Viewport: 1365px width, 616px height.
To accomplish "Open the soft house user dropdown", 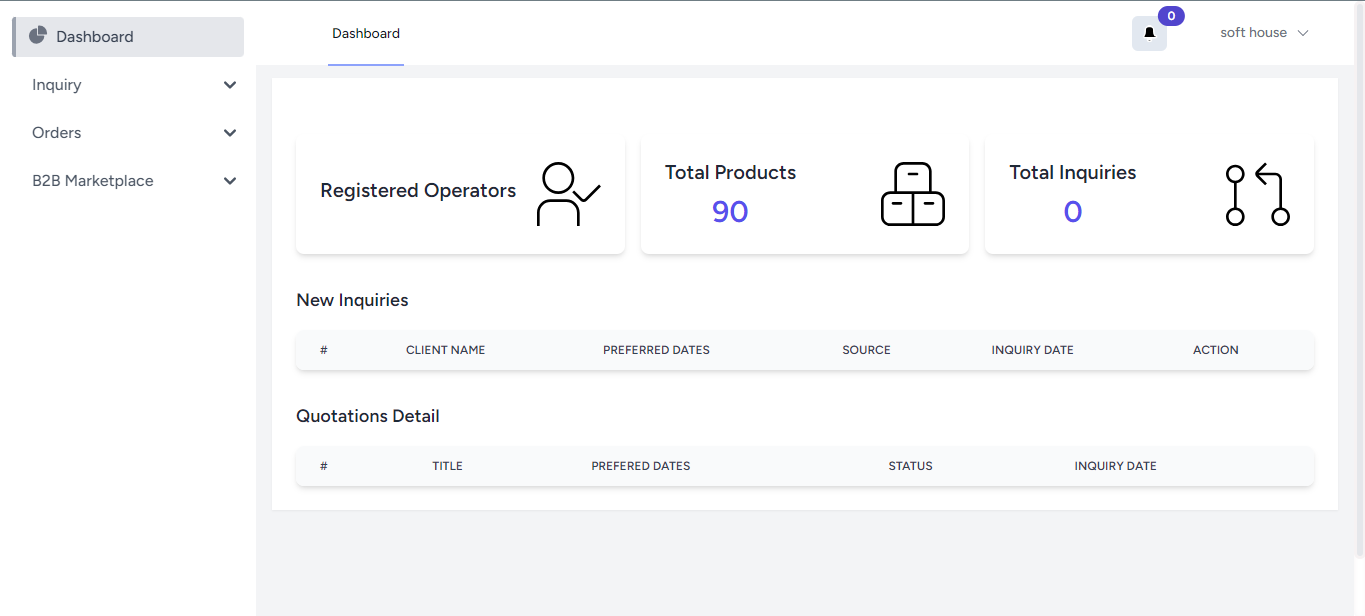I will (1264, 33).
